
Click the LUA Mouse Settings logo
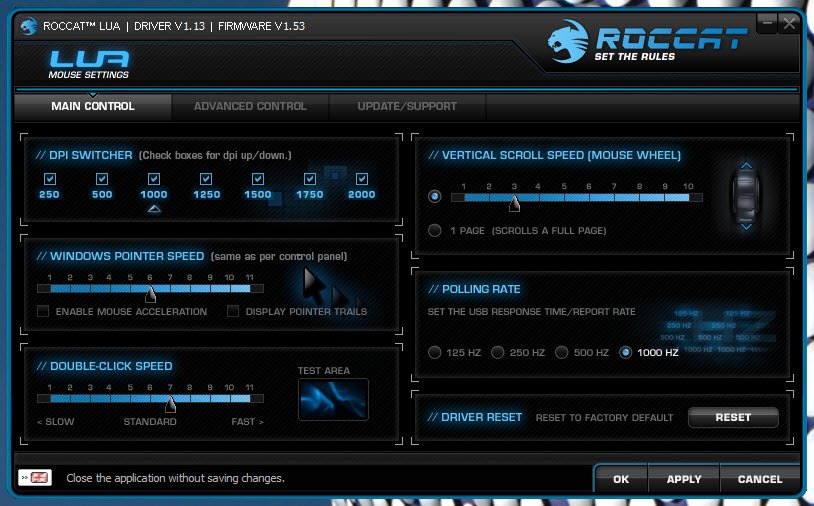[89, 64]
